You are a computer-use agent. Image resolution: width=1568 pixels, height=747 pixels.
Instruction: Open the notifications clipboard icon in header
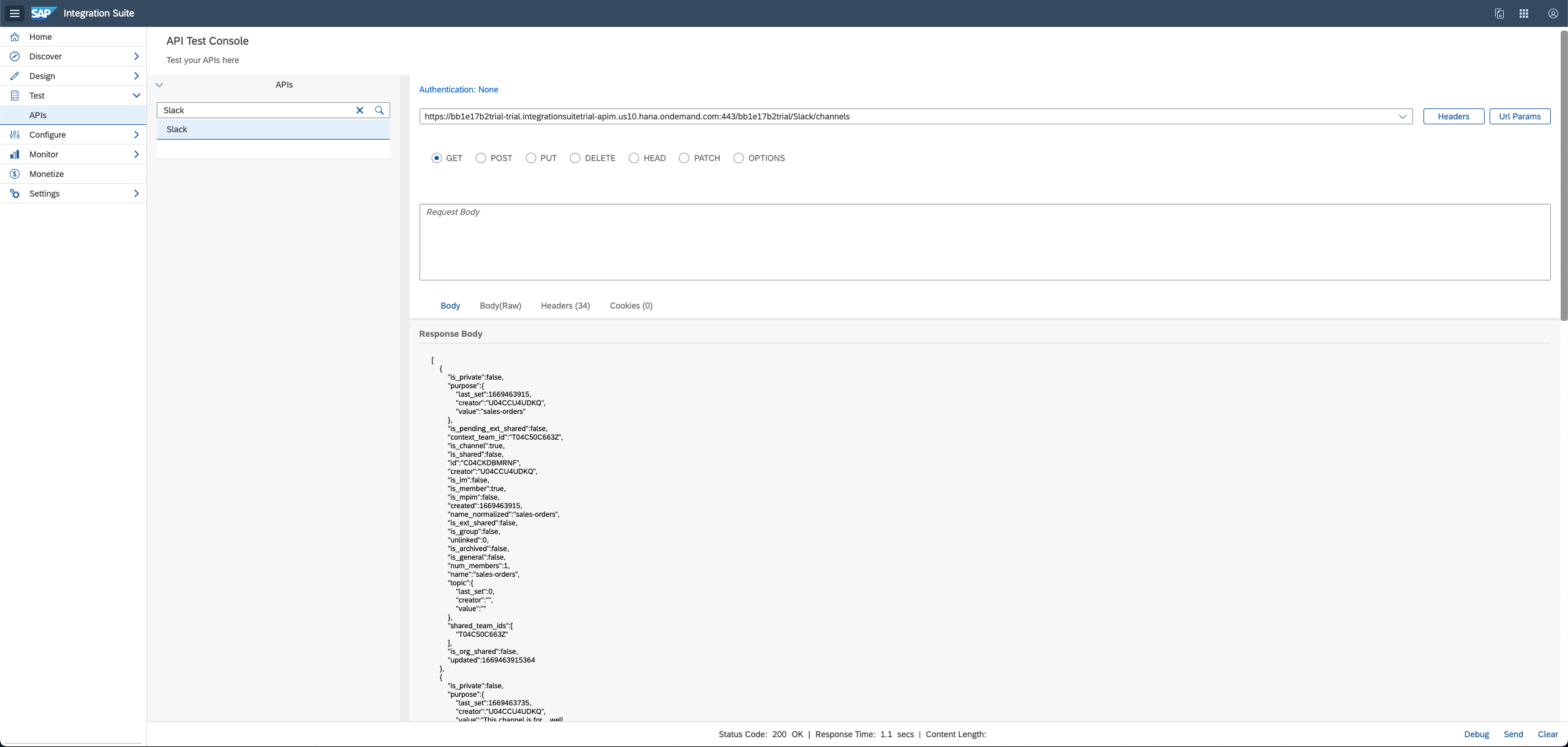pos(1499,13)
